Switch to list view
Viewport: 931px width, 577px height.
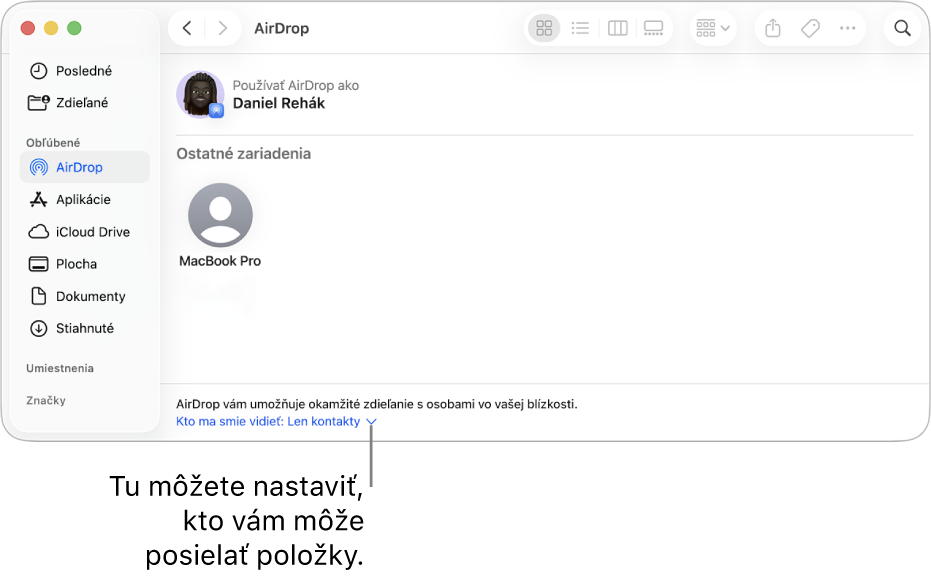click(x=580, y=28)
